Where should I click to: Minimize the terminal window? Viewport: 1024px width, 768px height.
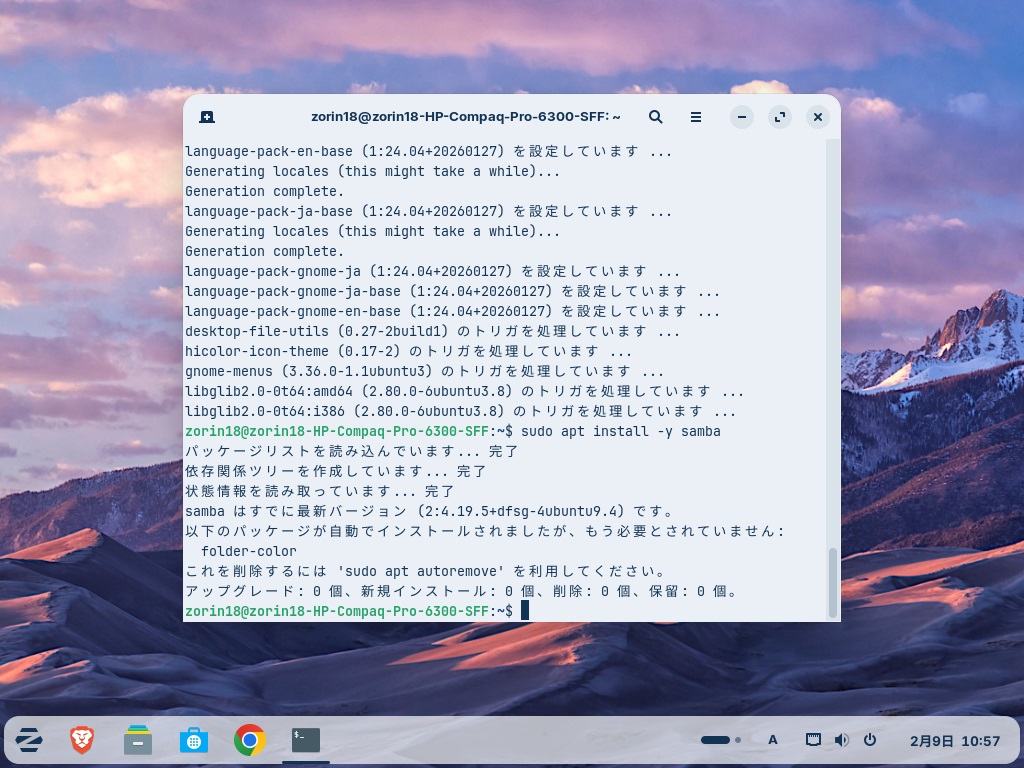742,117
